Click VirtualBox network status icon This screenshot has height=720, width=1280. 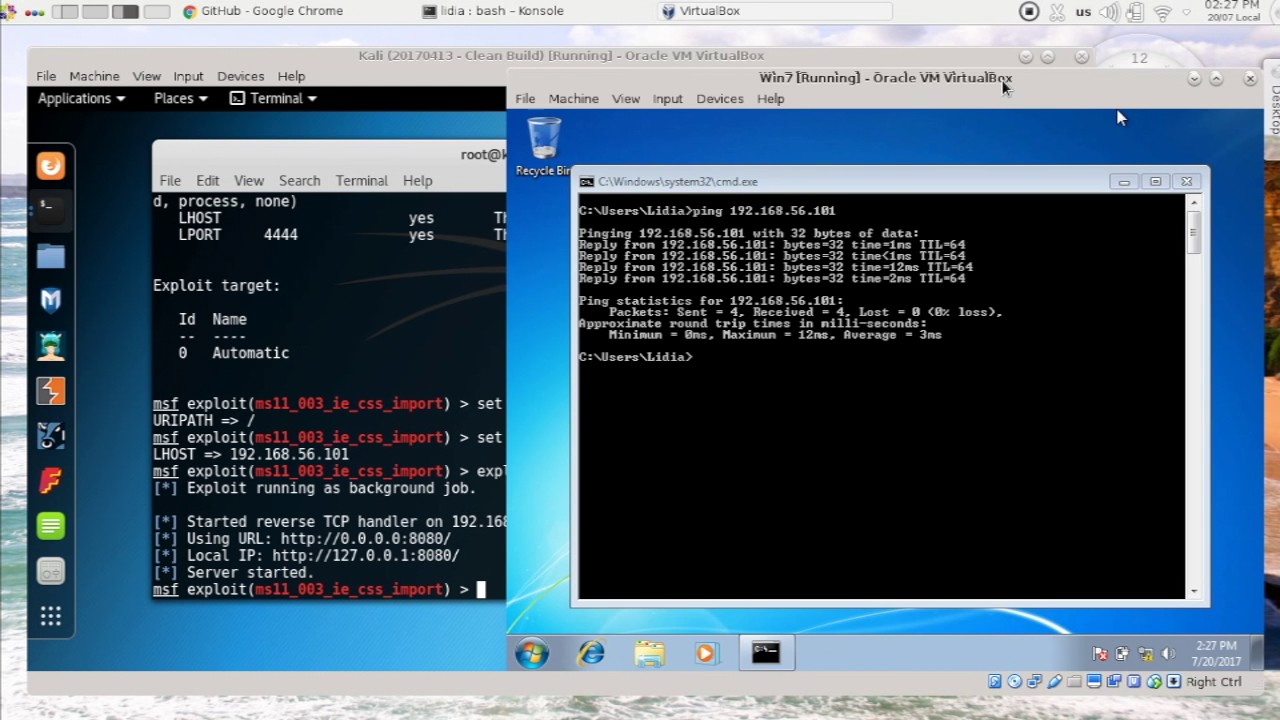point(1034,681)
